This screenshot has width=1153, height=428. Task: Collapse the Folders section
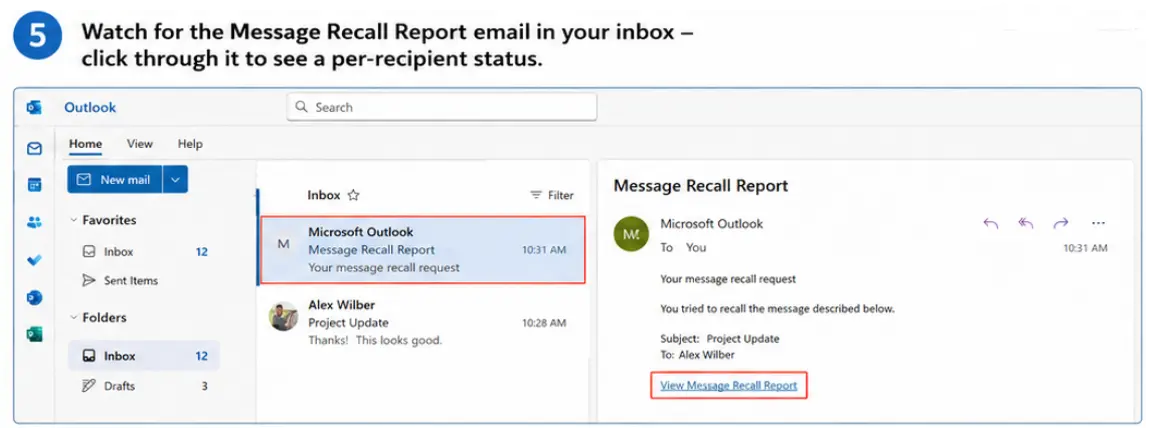[x=74, y=318]
